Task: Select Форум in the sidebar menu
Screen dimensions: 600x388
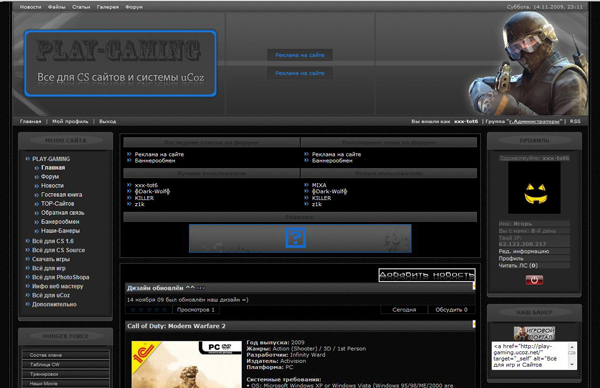Action: (50, 177)
